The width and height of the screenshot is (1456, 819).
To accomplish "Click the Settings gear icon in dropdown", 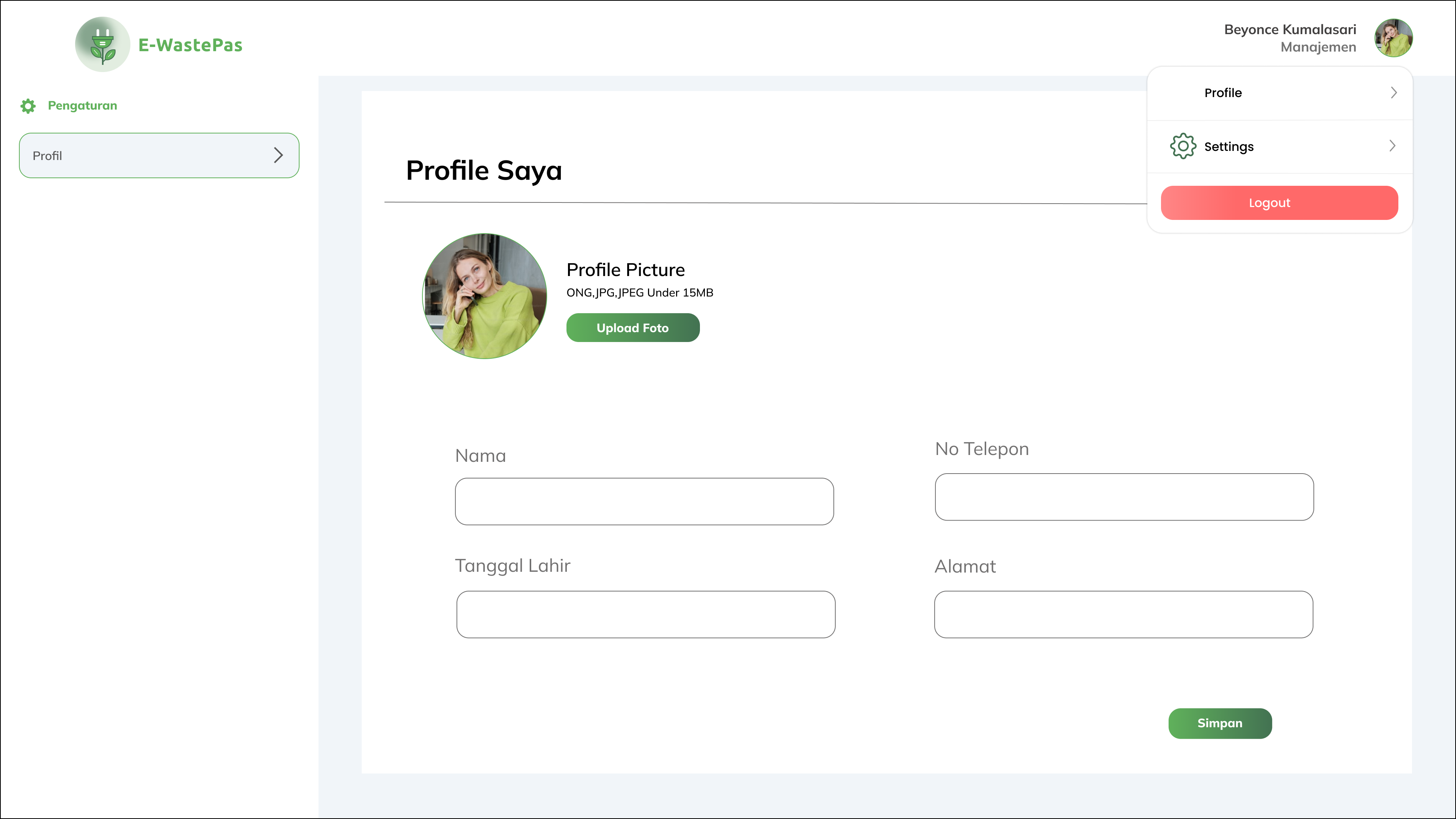I will [x=1183, y=146].
